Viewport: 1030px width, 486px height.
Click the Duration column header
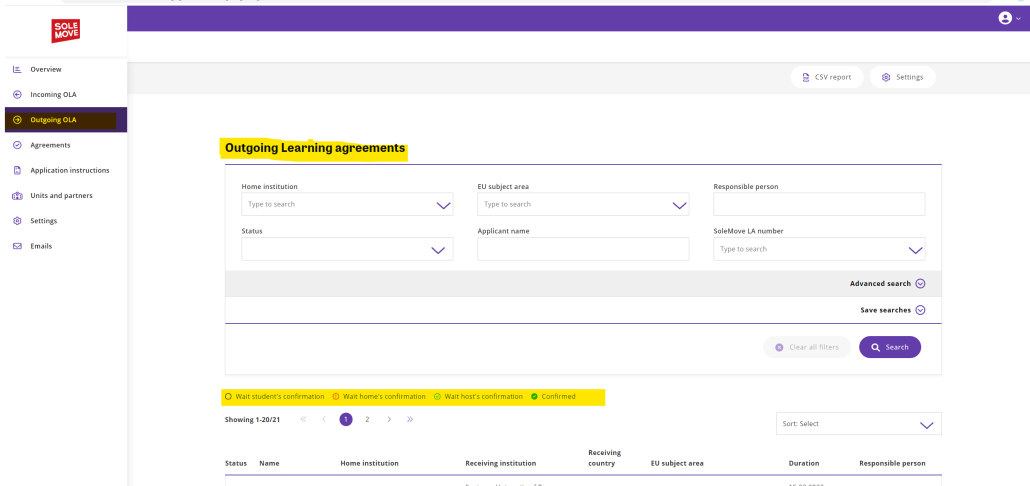(x=804, y=464)
